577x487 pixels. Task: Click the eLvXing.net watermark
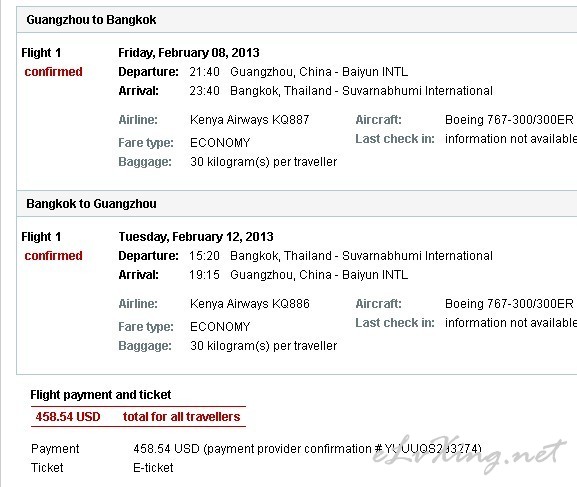point(469,454)
